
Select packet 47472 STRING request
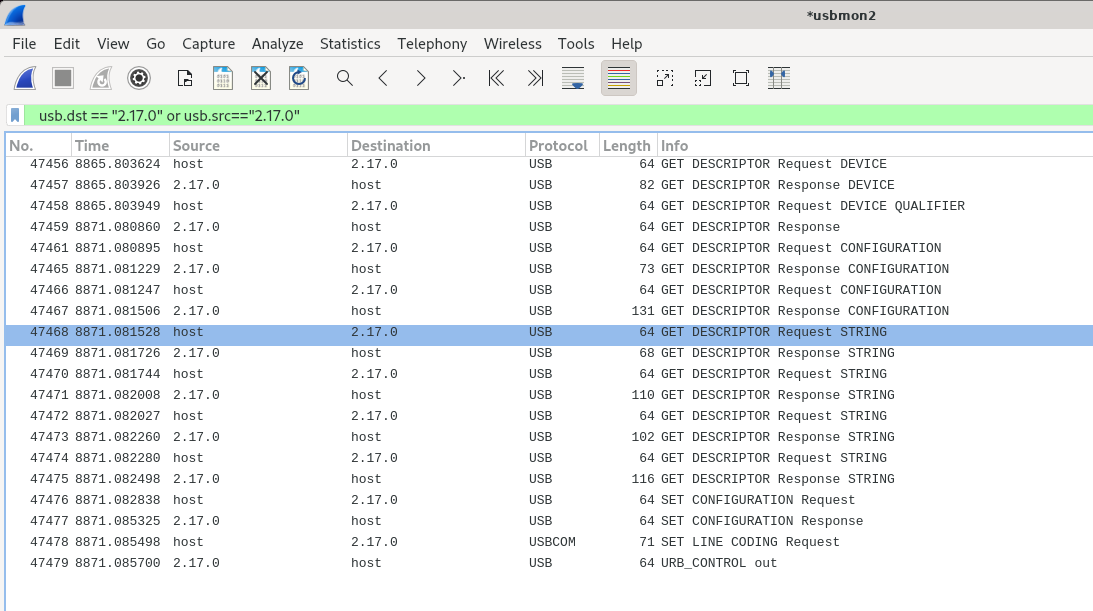(549, 416)
